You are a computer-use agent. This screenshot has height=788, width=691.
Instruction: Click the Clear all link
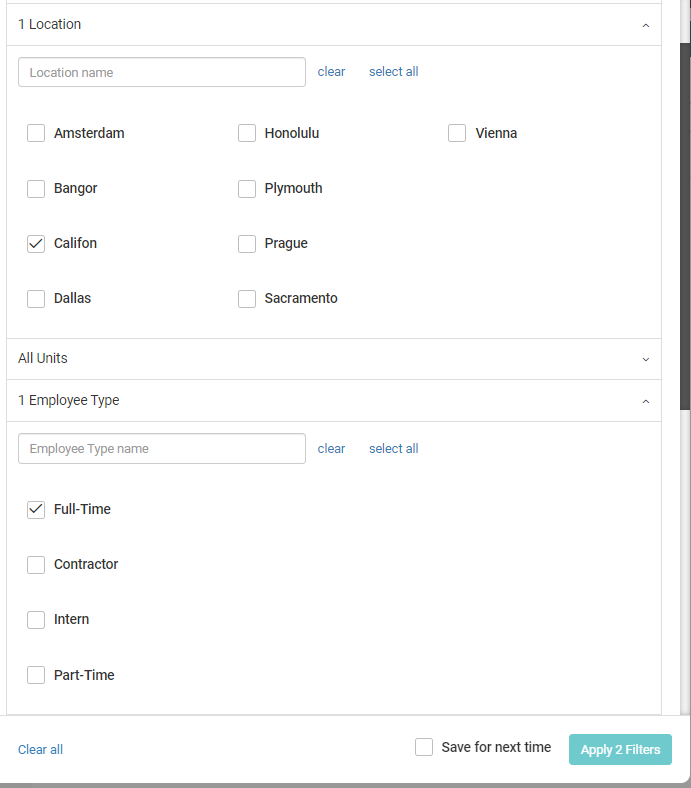click(x=40, y=749)
